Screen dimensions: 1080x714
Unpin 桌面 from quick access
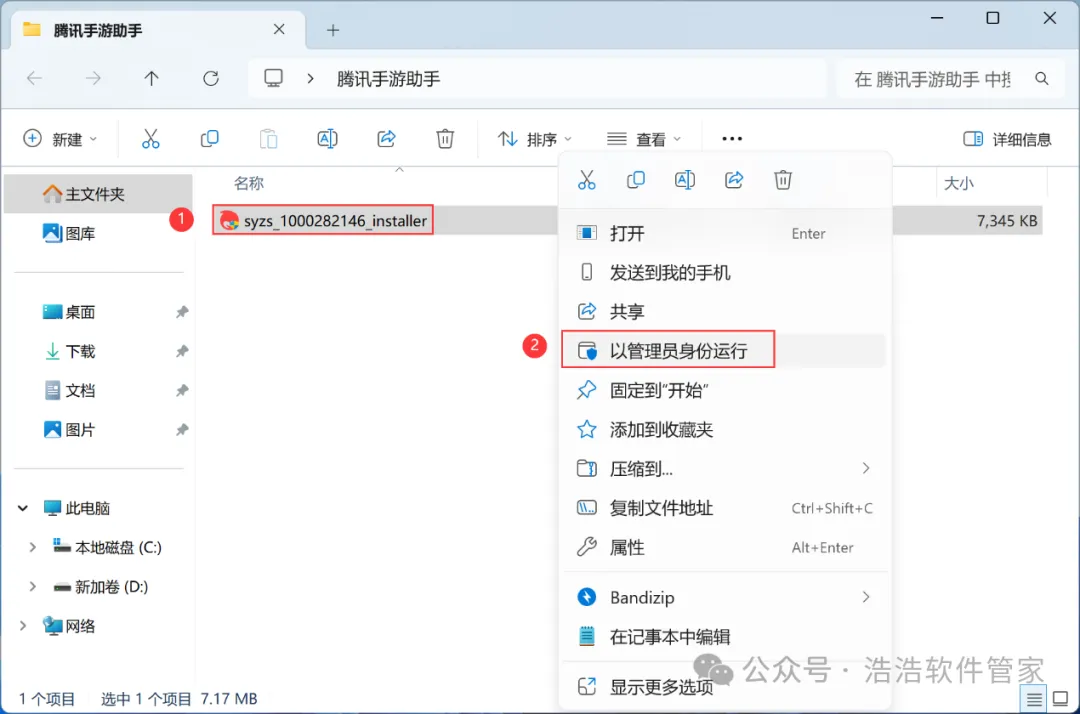pos(182,312)
